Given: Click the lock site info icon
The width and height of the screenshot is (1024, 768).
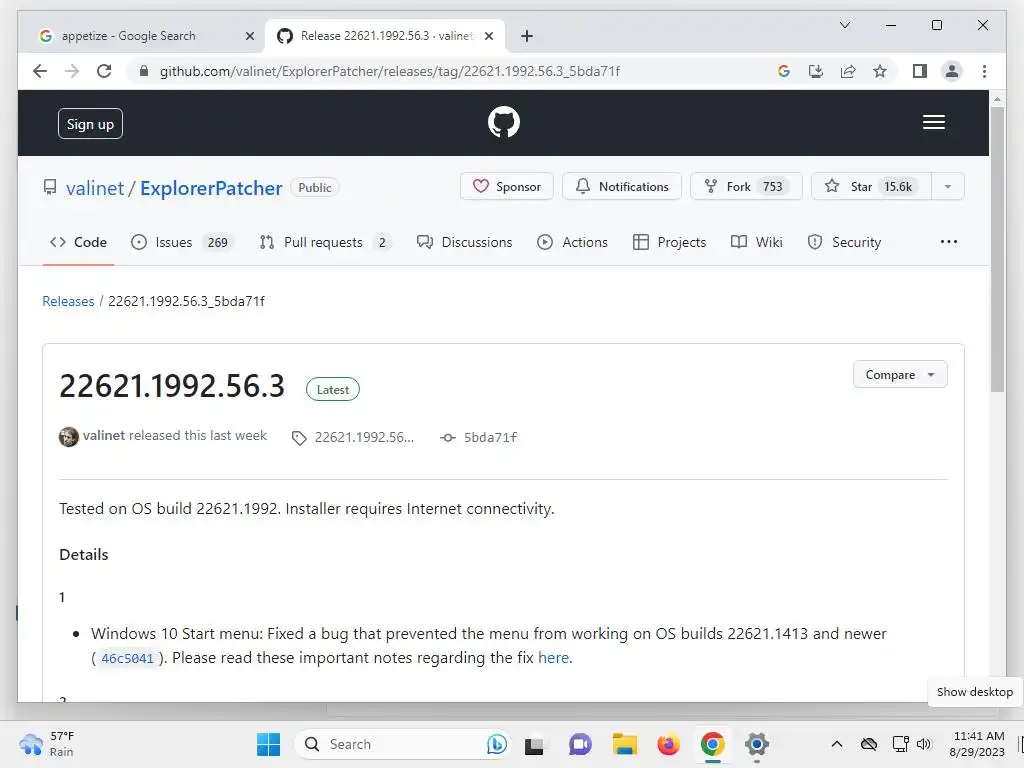Looking at the screenshot, I should coord(144,71).
